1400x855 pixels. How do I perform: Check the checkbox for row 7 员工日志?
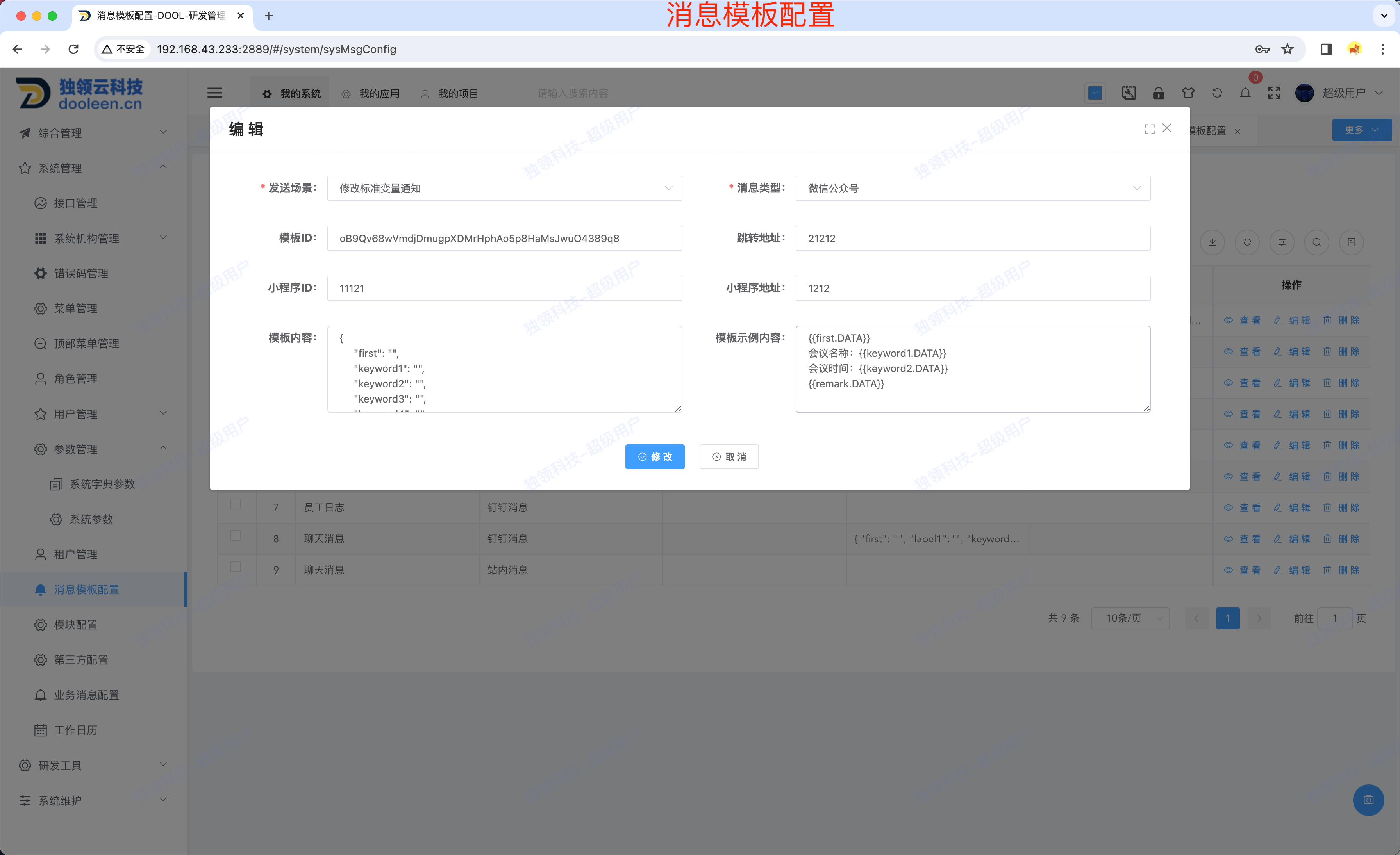click(235, 504)
